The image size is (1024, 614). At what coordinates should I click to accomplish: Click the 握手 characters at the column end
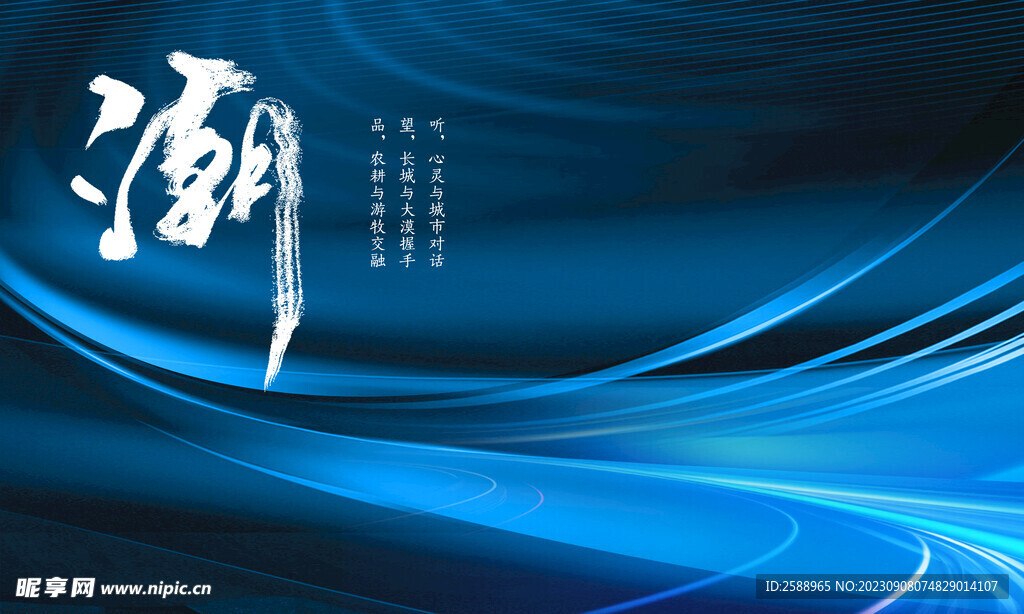pos(407,251)
